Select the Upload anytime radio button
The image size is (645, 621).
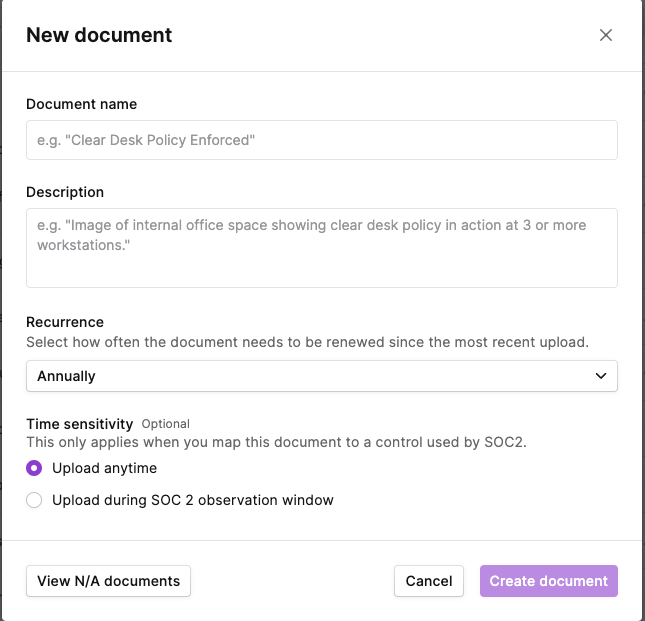coord(34,468)
